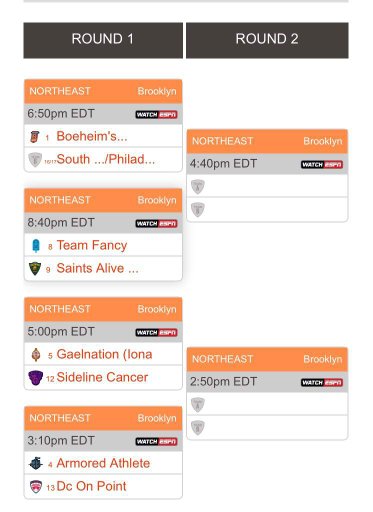Click the Team Fancy popsicle logo
The height and width of the screenshot is (512, 373).
click(36, 246)
